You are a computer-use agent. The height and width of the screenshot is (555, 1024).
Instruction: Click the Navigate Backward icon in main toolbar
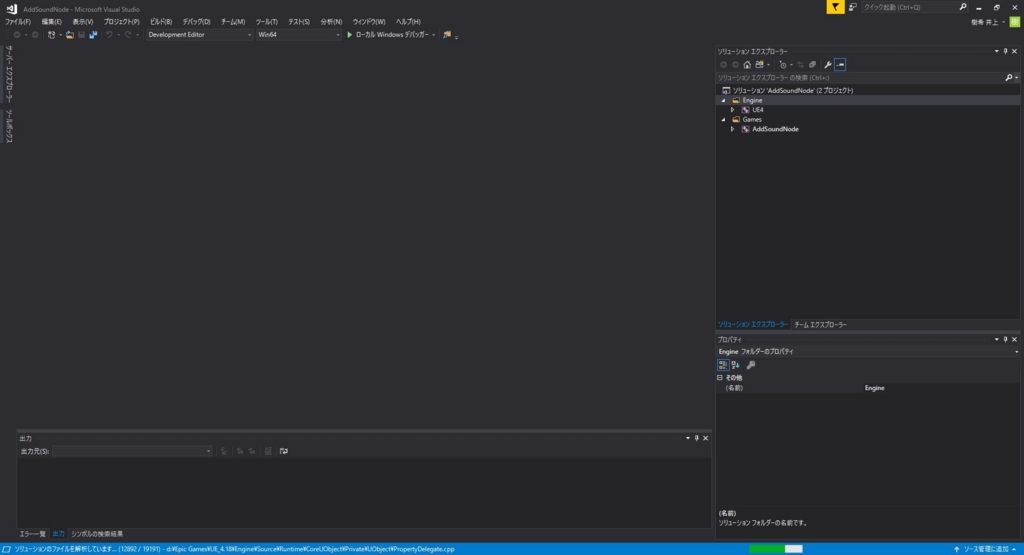pos(17,35)
